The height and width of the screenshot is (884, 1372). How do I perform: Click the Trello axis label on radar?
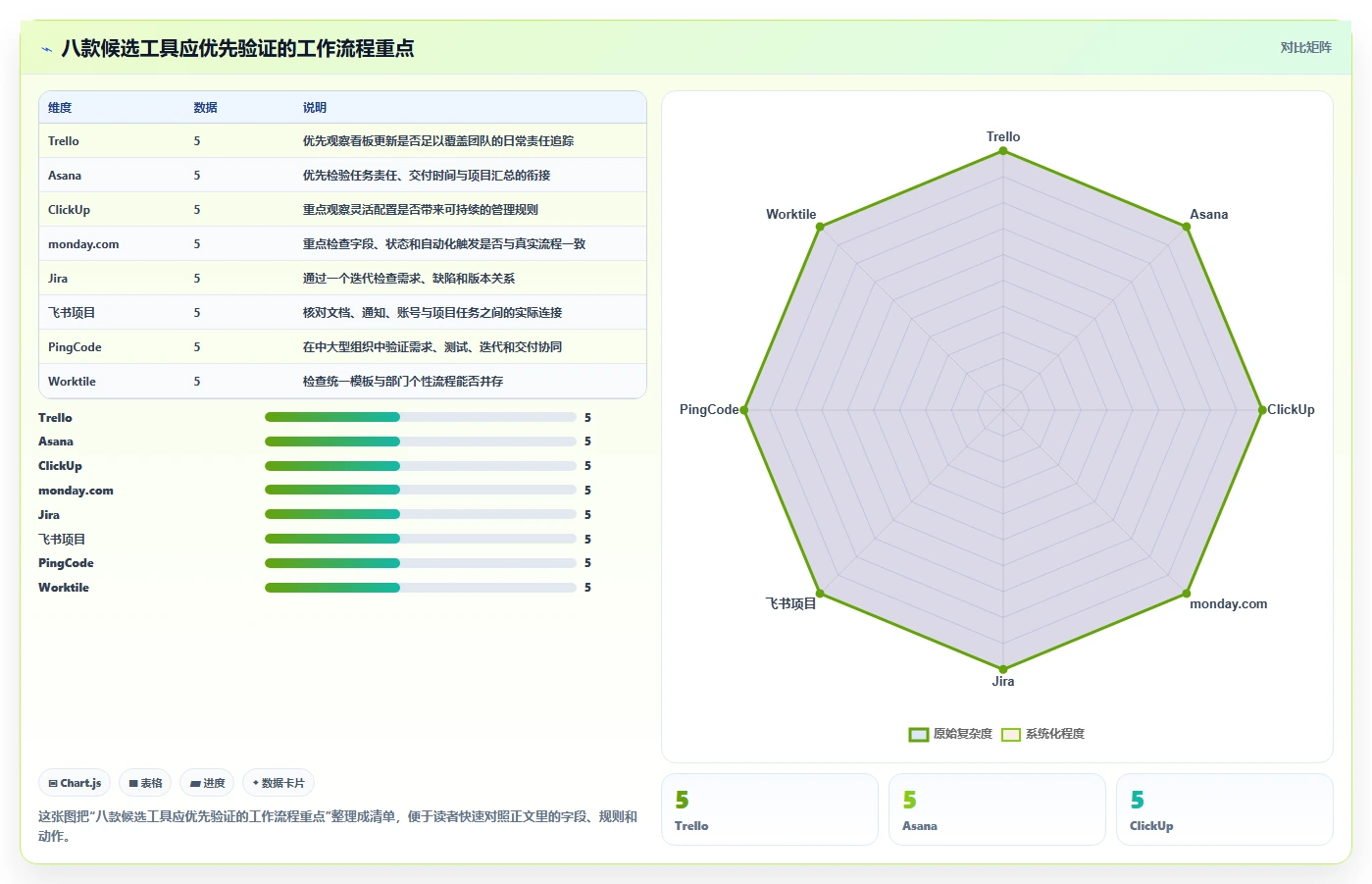[1003, 137]
